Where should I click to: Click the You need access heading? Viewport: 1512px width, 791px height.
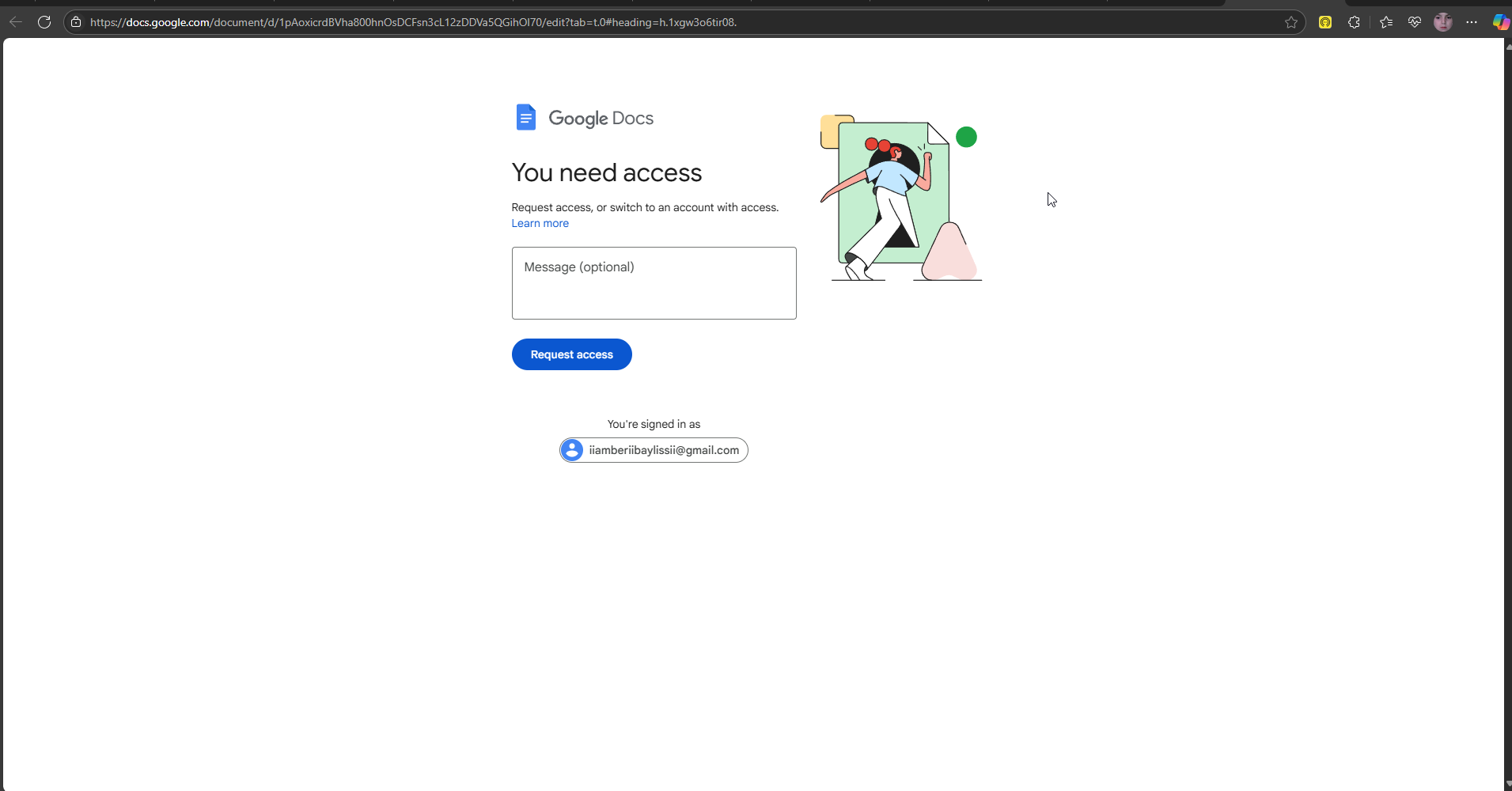tap(607, 172)
